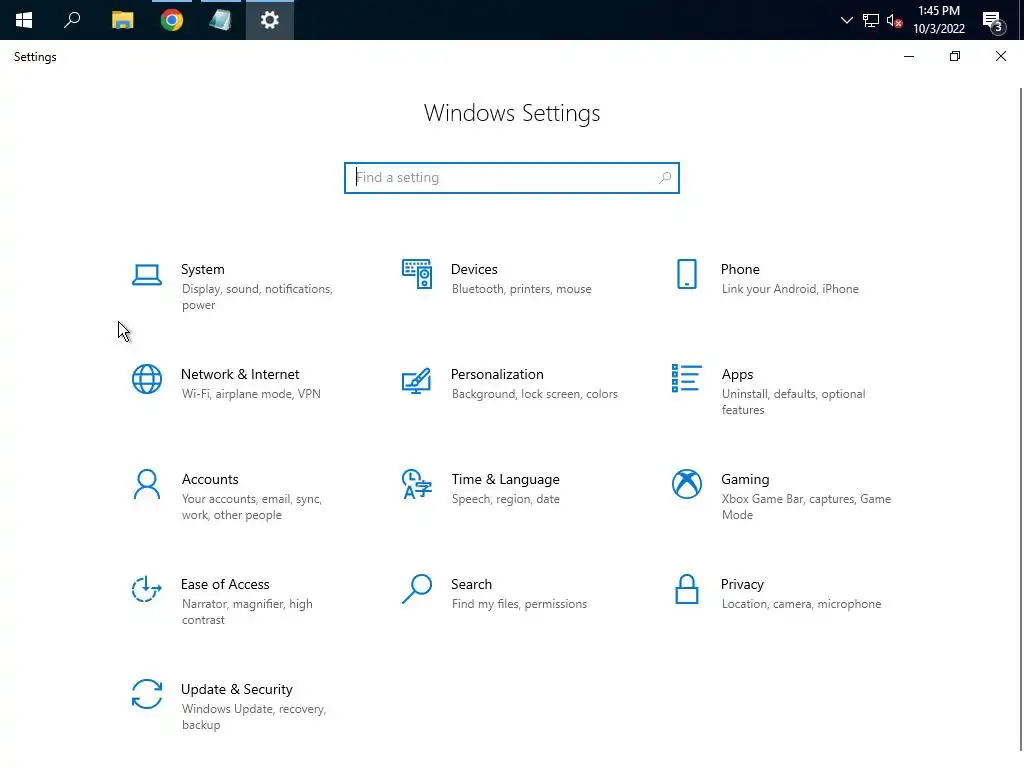Click the Time & Language heading
1024x768 pixels.
(505, 479)
